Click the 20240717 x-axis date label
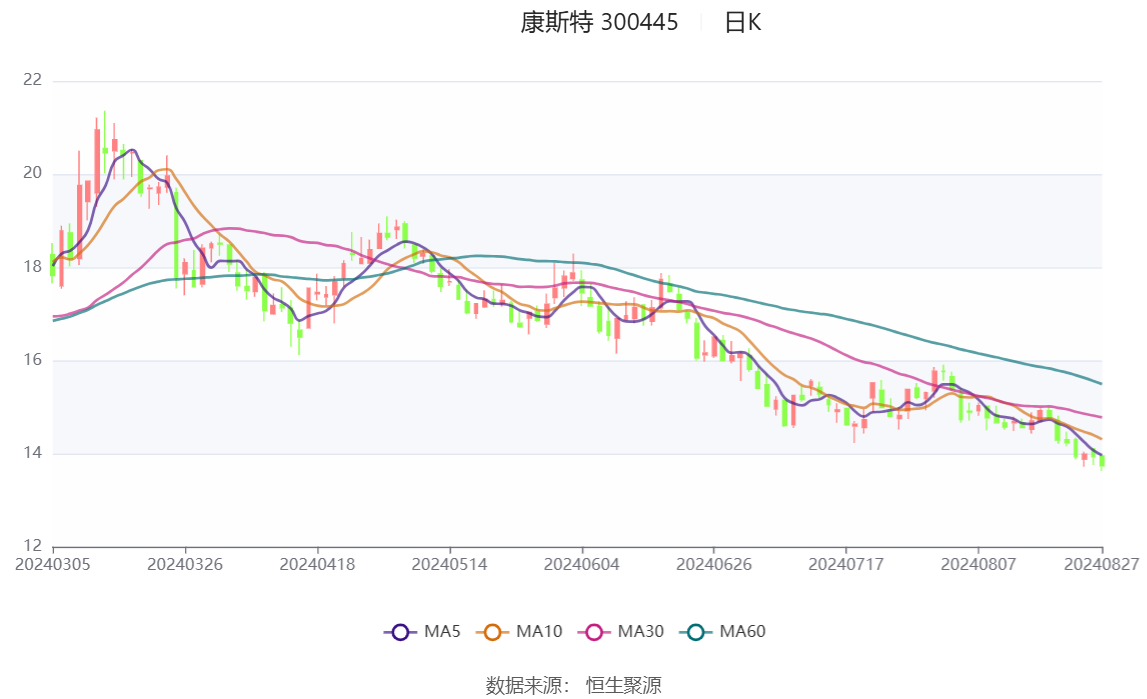 click(x=846, y=564)
